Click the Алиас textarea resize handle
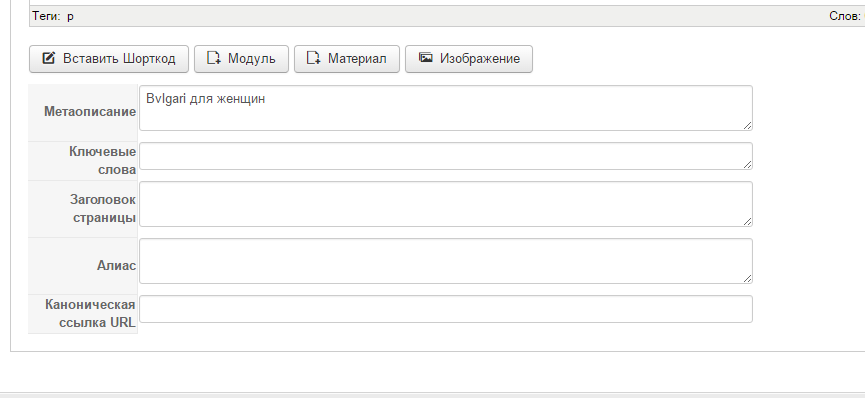 coord(747,279)
